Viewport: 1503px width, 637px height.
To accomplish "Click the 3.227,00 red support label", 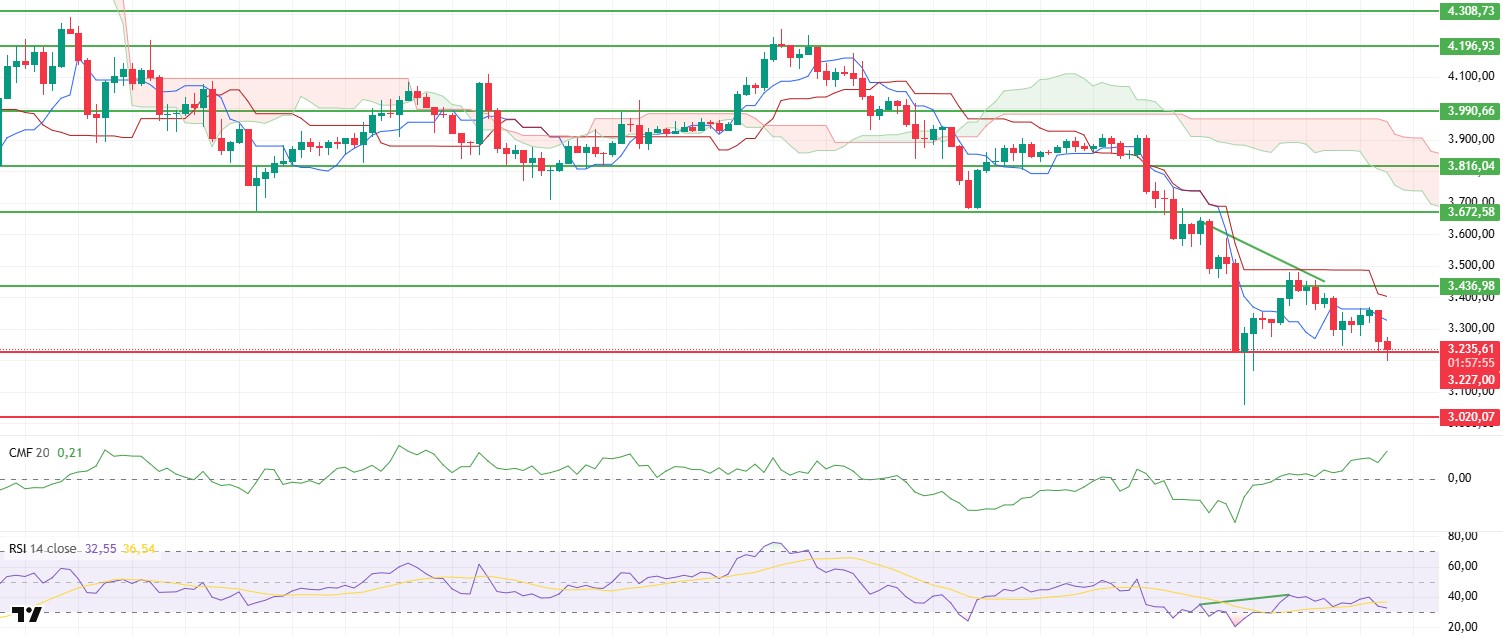I will click(1470, 380).
